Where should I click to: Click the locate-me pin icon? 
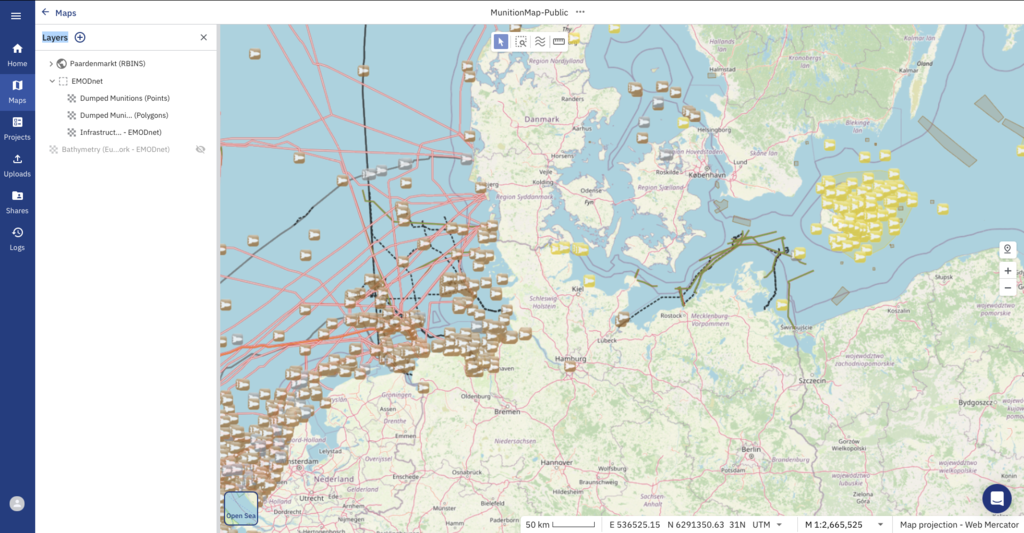1007,249
